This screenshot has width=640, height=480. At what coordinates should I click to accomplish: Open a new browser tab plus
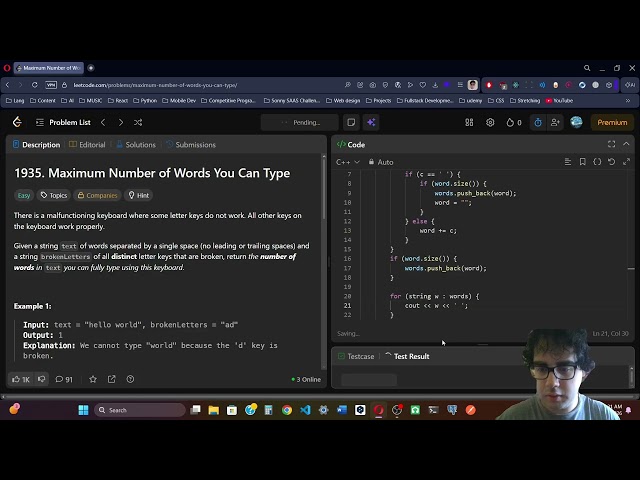click(x=91, y=68)
